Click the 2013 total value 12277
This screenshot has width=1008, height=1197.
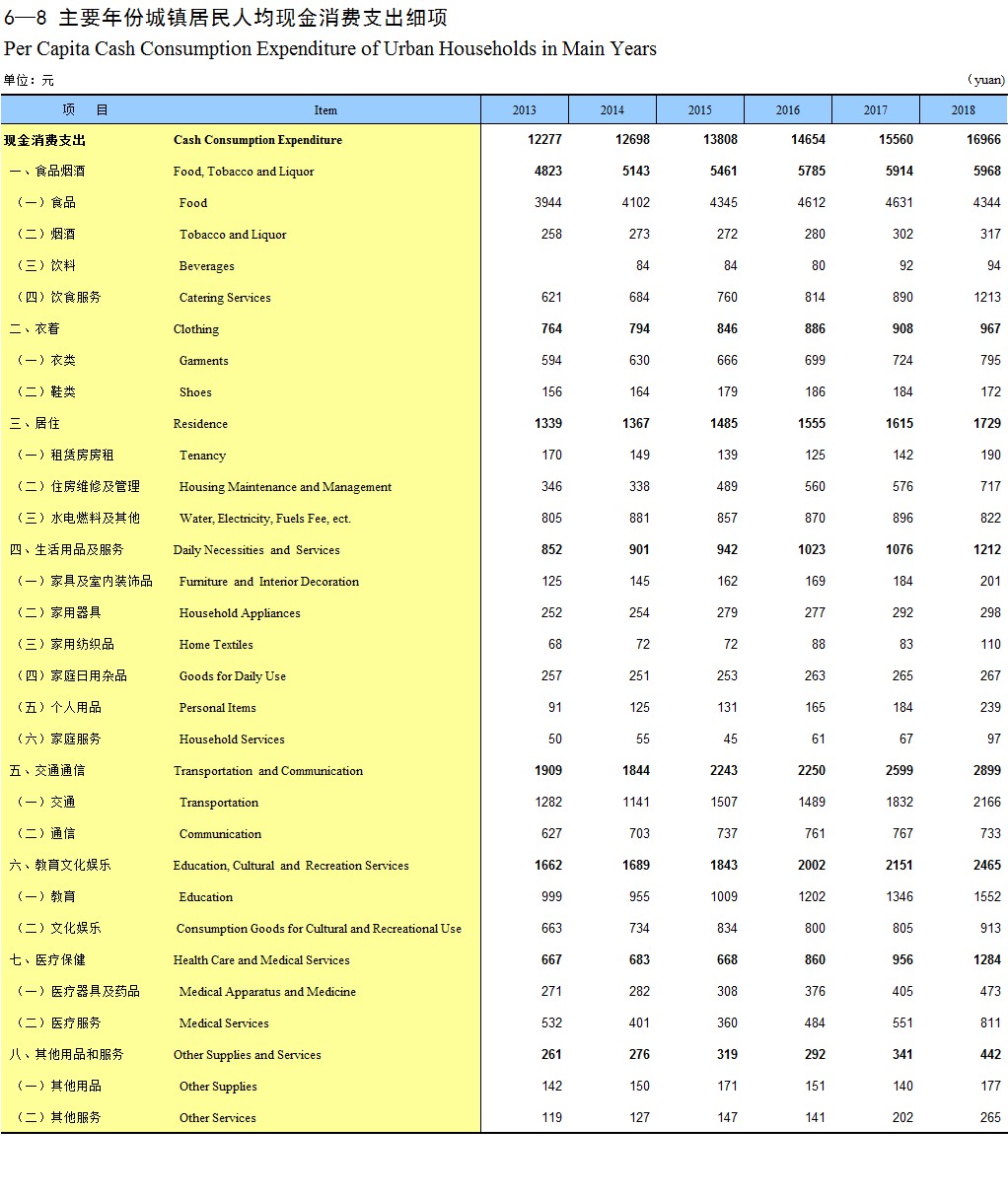coord(544,140)
